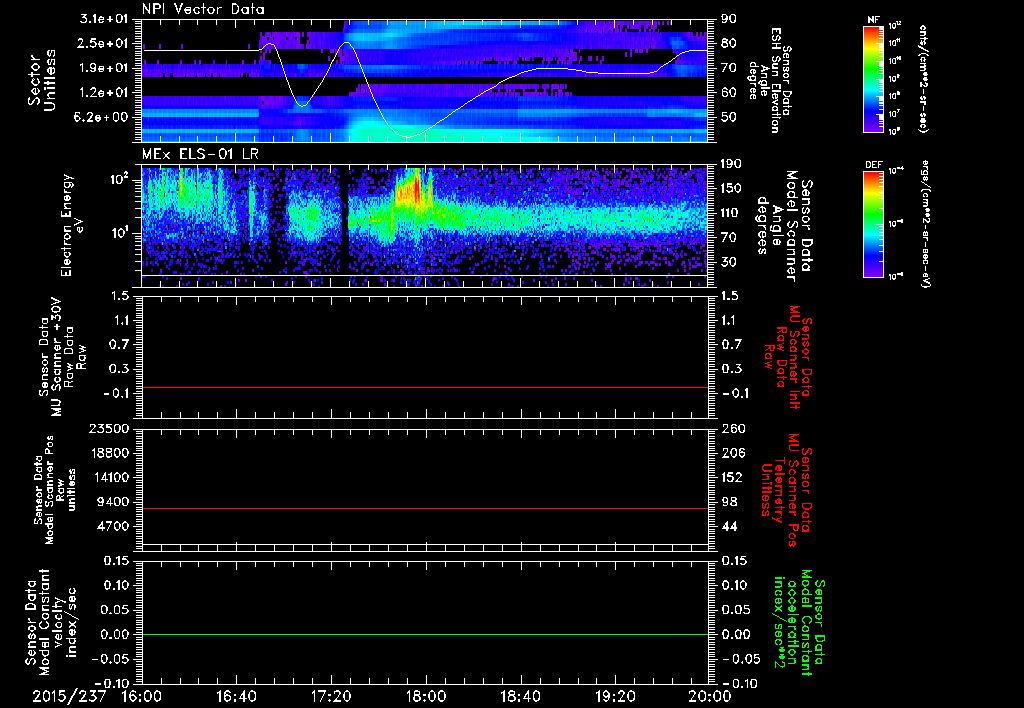Click the 98 telemetry tick value
The width and height of the screenshot is (1024, 708).
point(729,502)
